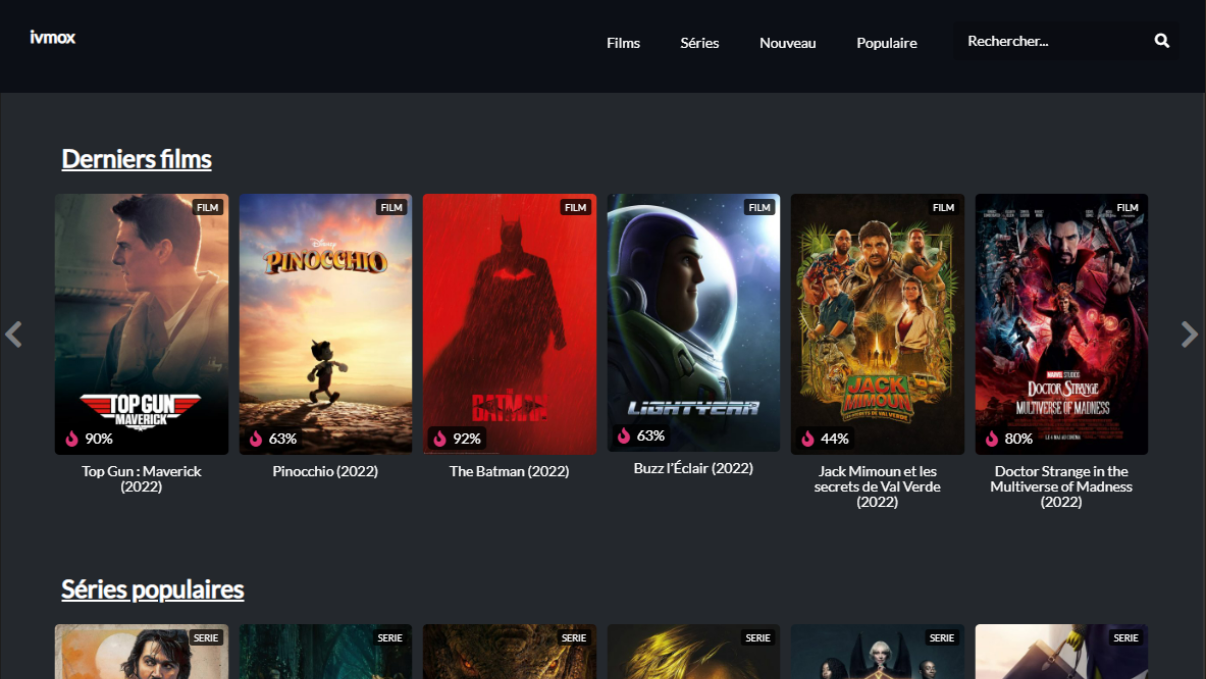
Task: Go to the Nouveau section
Action: (x=787, y=43)
